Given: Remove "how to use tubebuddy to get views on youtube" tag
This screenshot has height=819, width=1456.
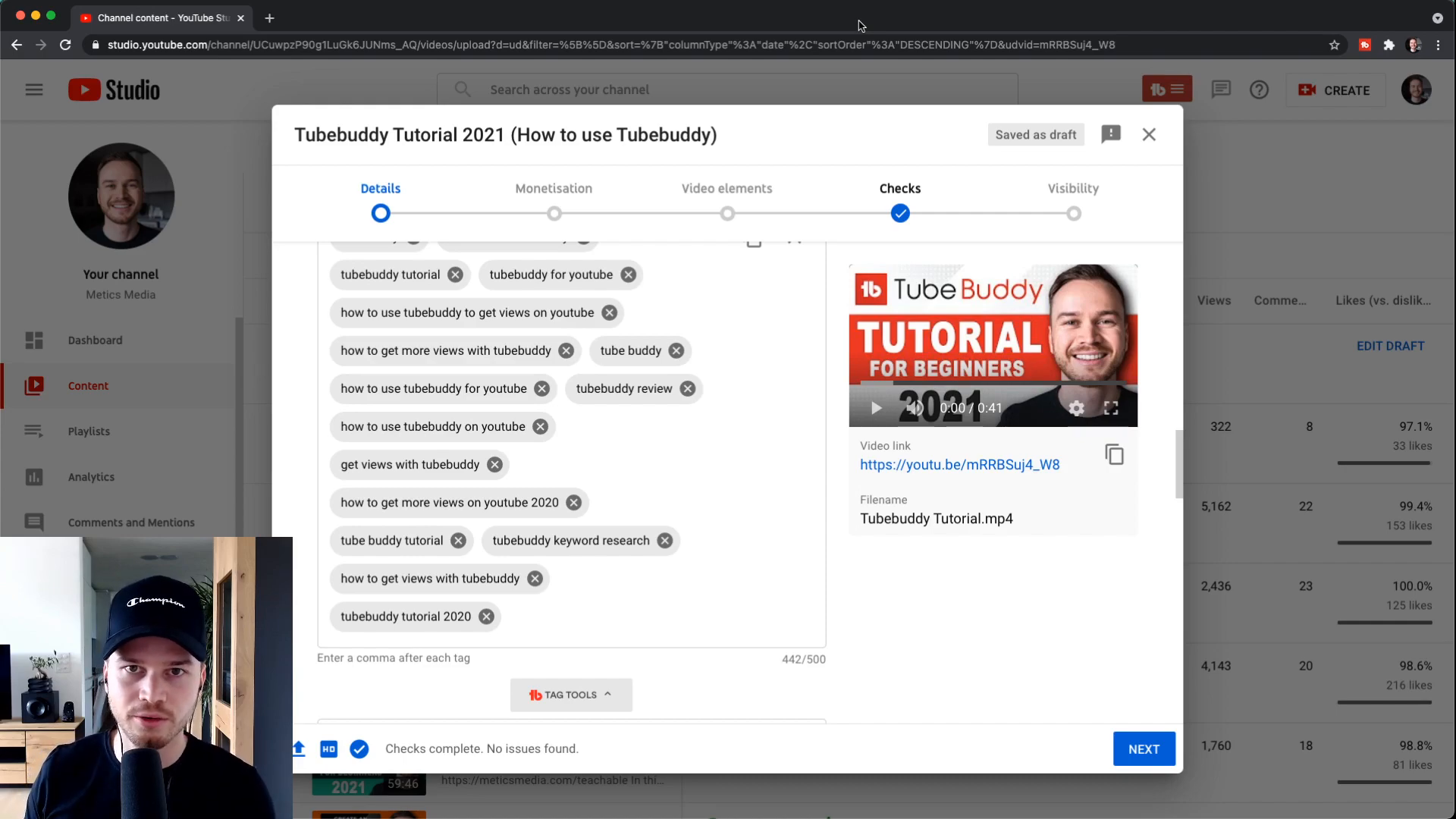Looking at the screenshot, I should (x=609, y=312).
